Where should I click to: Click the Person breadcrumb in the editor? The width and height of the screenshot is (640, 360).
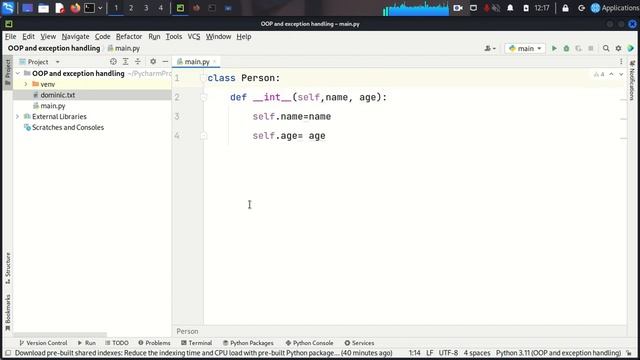[x=187, y=331]
